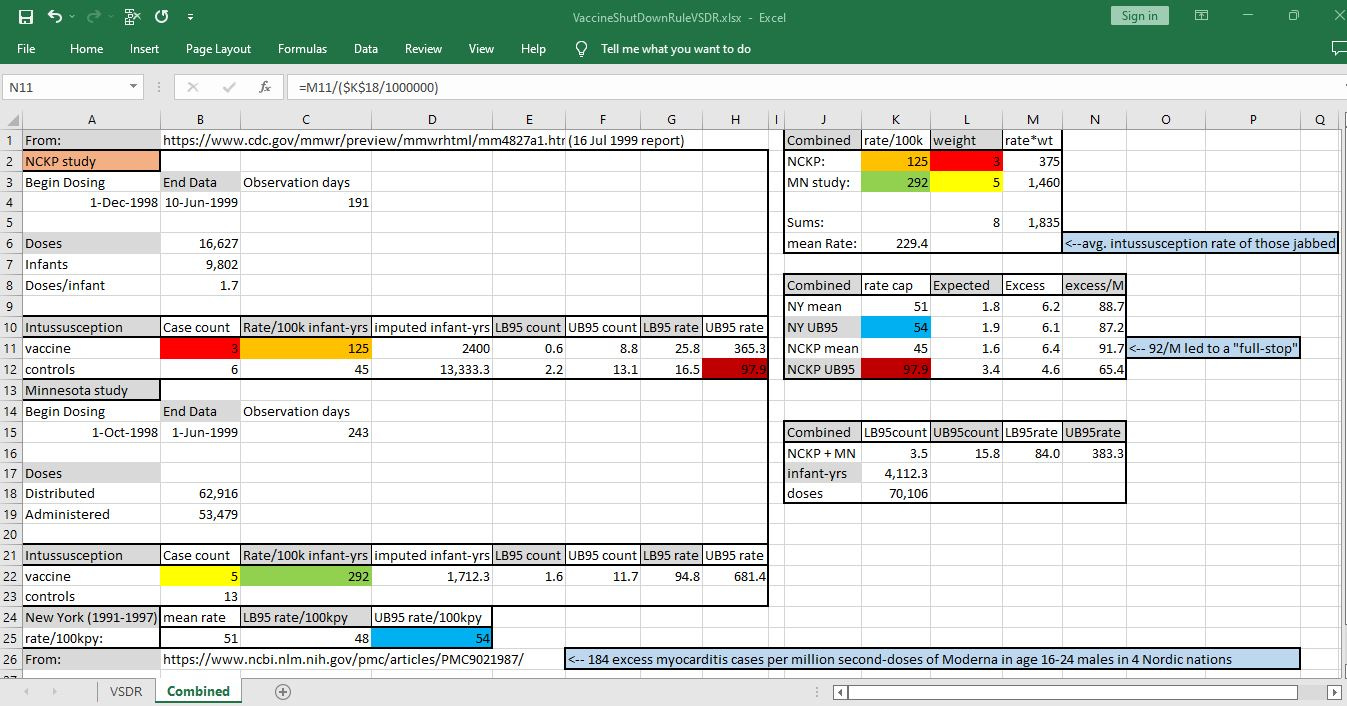The height and width of the screenshot is (706, 1347).
Task: Click the Insert Function fx icon
Action: point(265,87)
